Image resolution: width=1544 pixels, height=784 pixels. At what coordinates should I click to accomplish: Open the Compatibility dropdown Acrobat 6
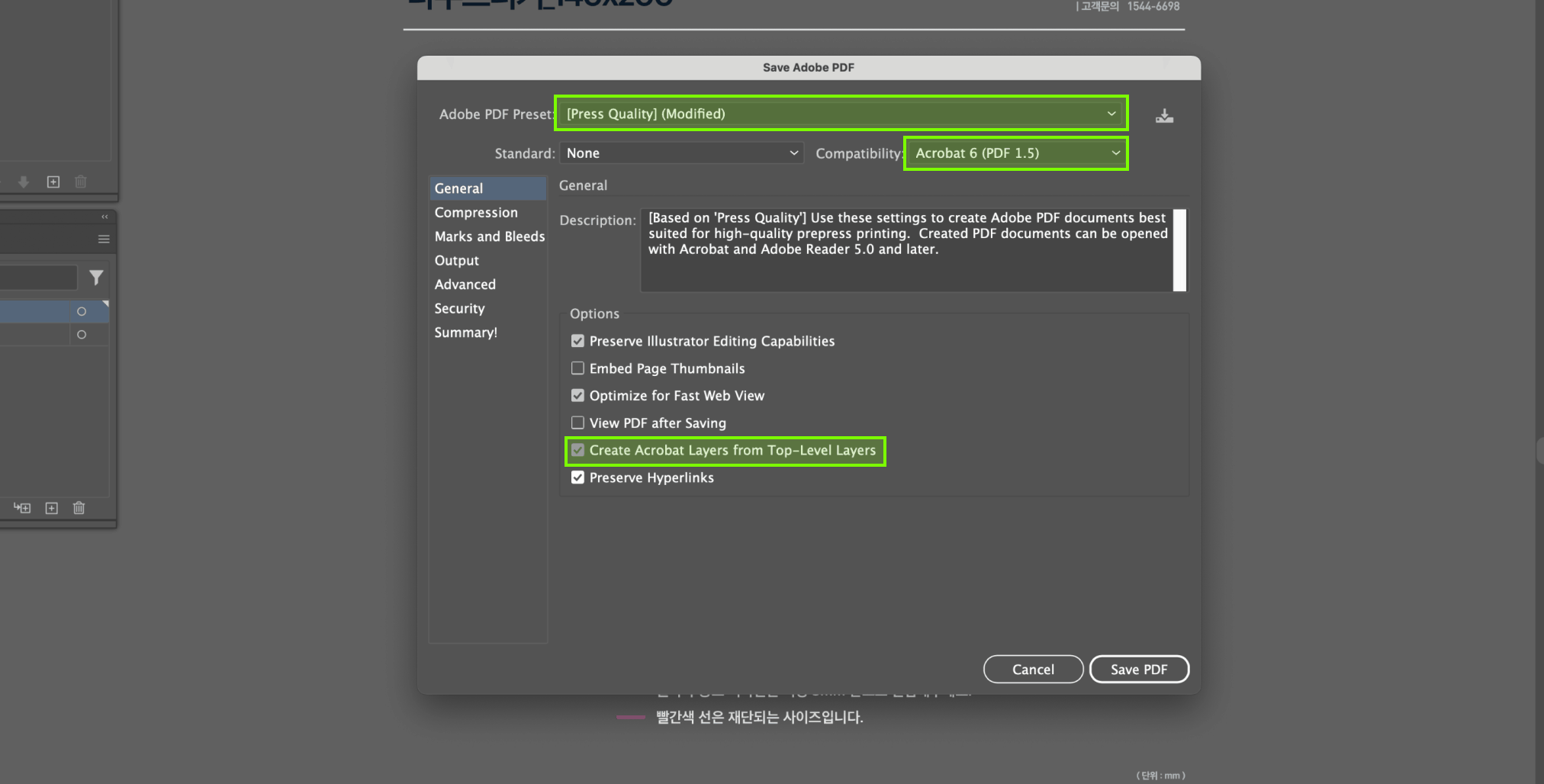coord(1016,153)
